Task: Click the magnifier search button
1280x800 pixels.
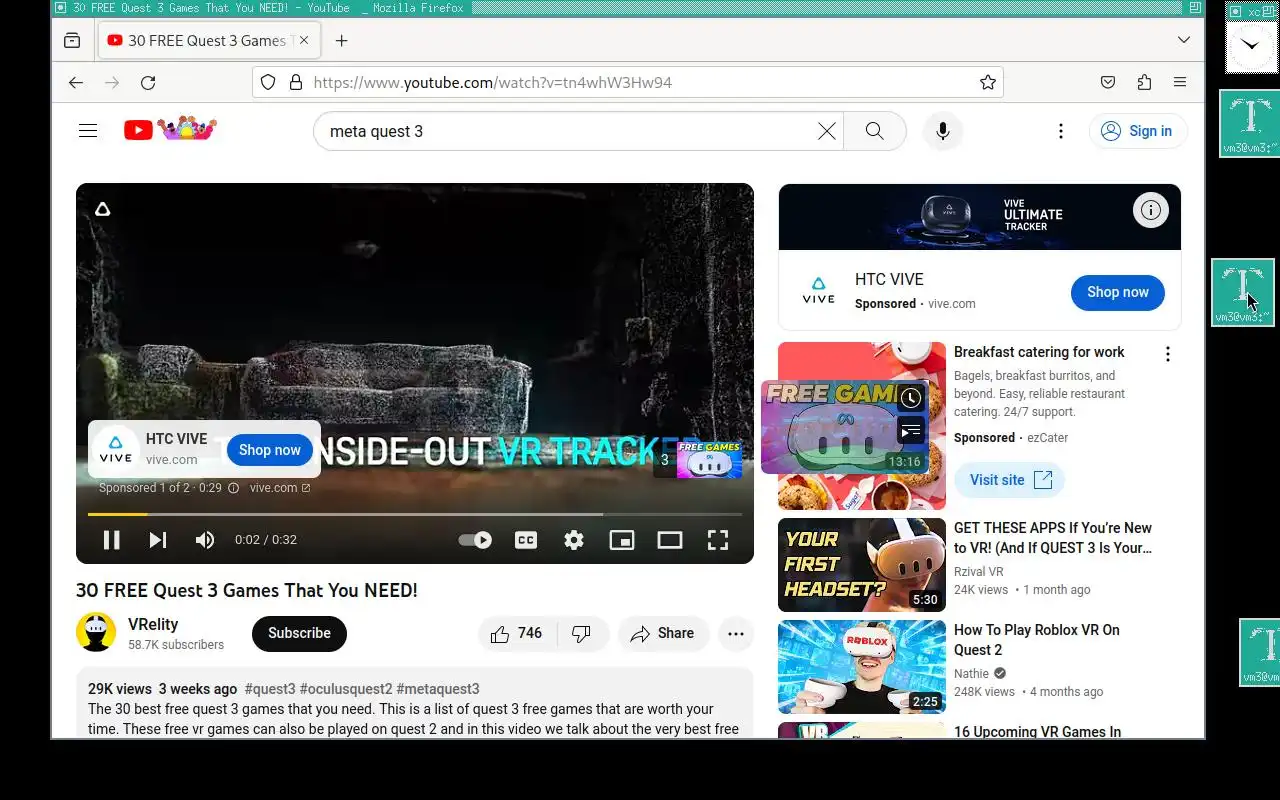Action: coord(875,131)
